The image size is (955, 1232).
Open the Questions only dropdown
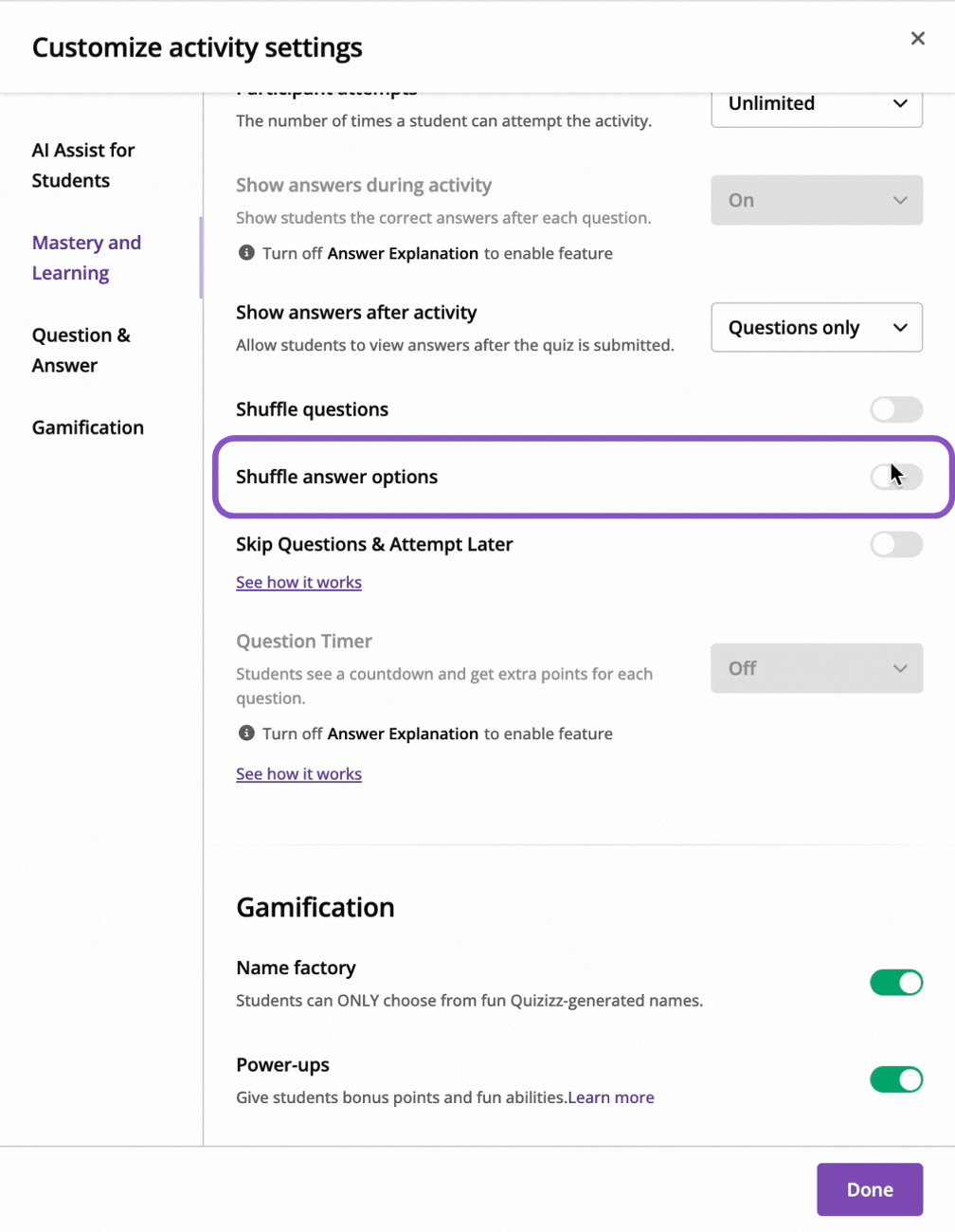817,327
